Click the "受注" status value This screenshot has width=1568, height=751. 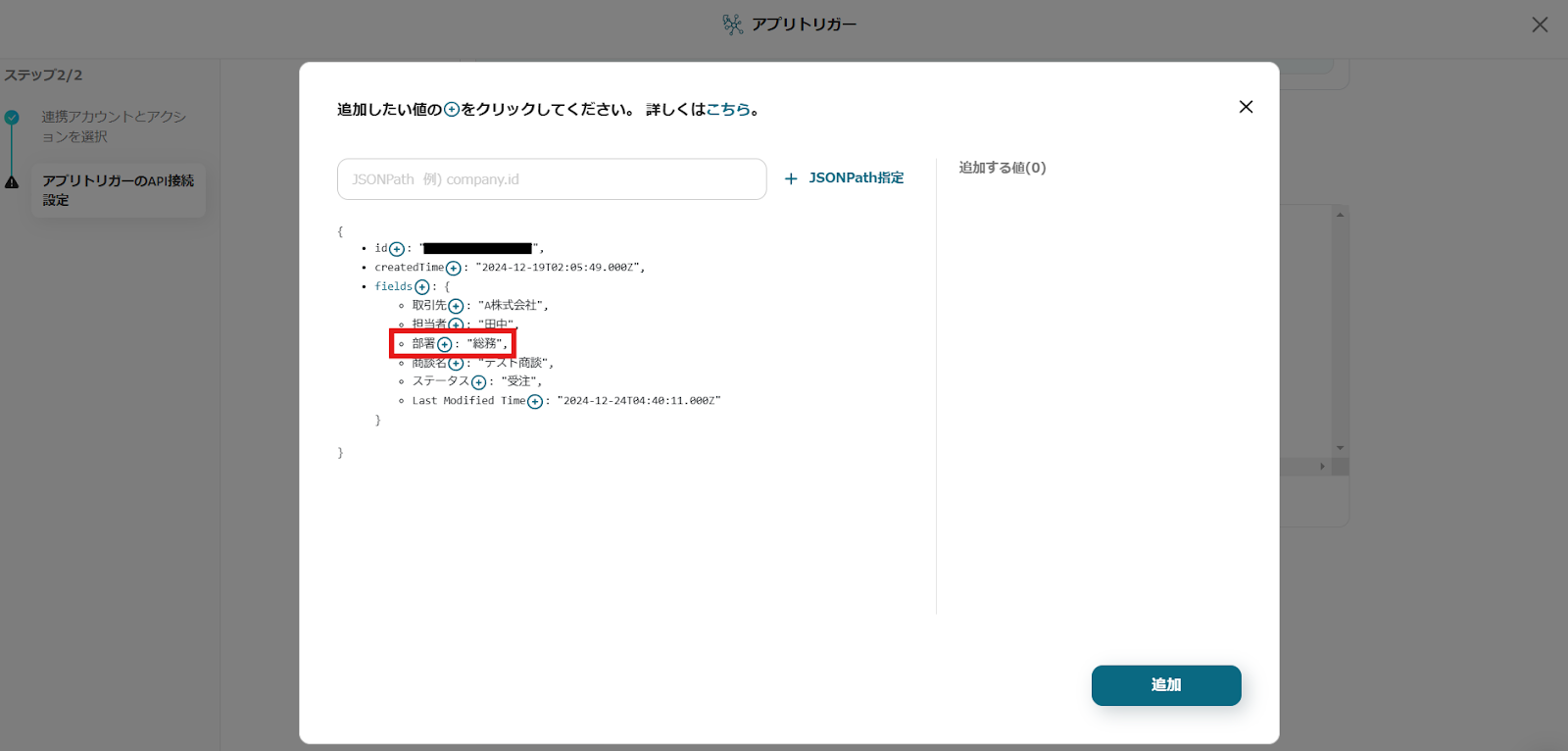click(x=519, y=381)
